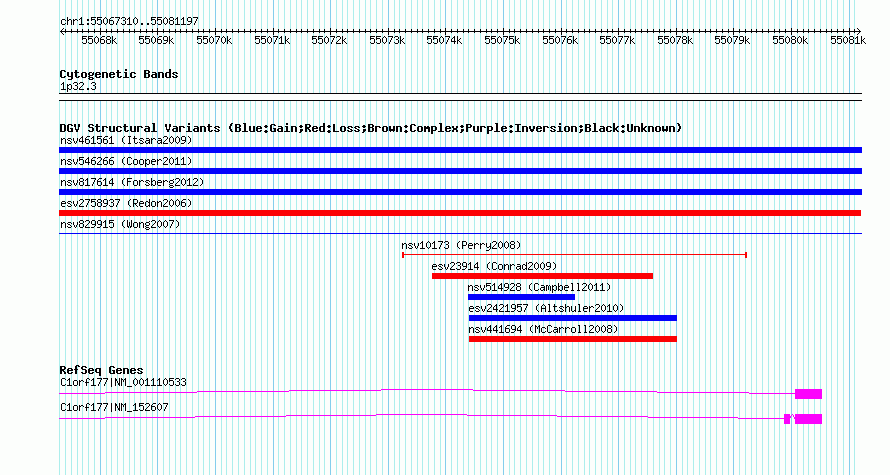Click the 55079k ruler tick label
The image size is (890, 475).
coord(732,40)
